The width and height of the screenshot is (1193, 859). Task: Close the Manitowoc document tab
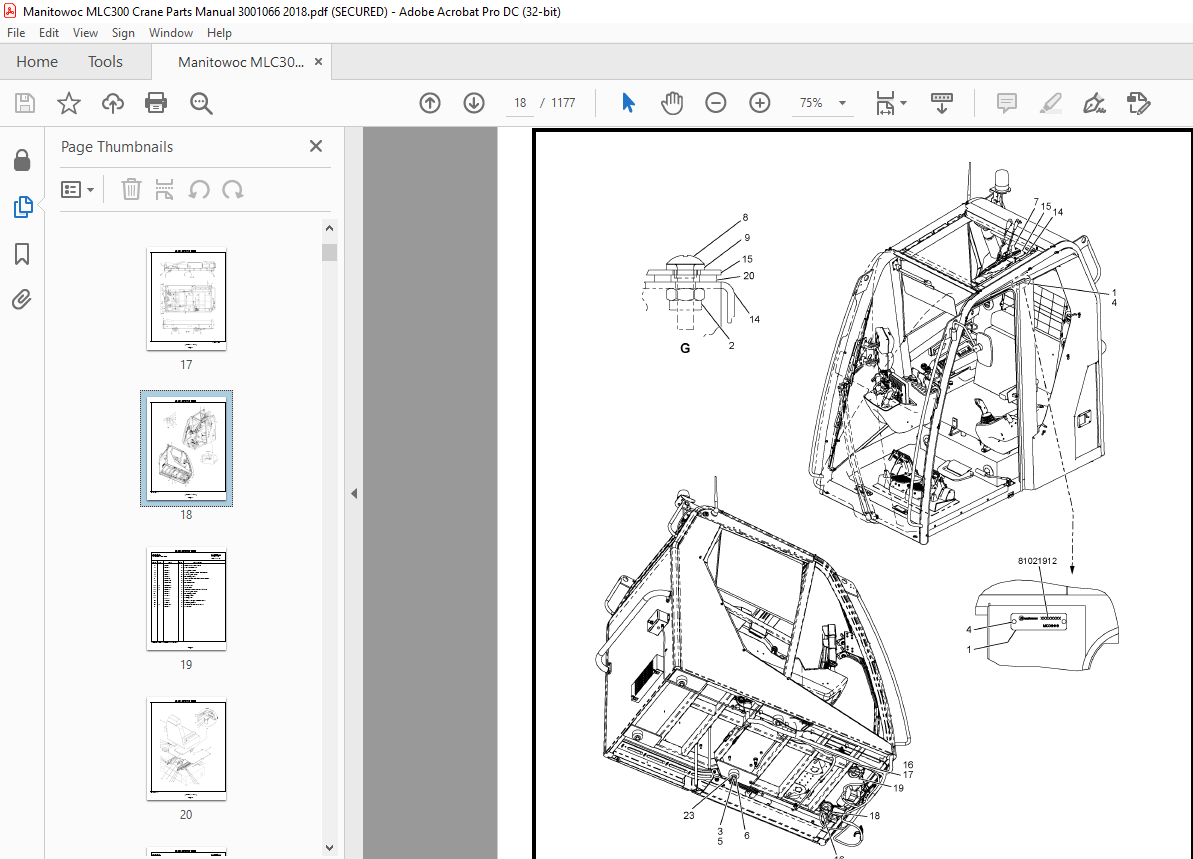click(319, 62)
